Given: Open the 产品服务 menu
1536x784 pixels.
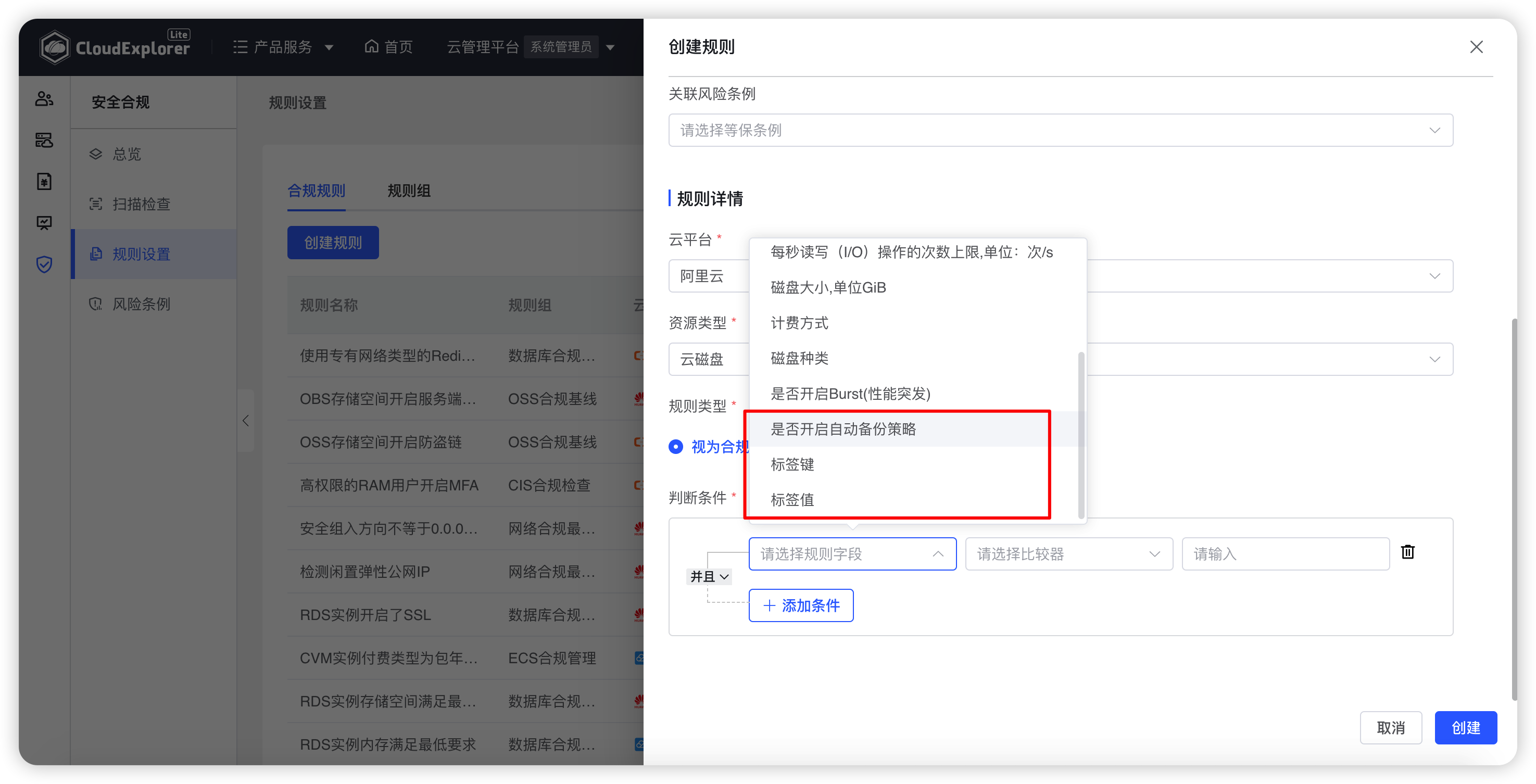Looking at the screenshot, I should click(283, 47).
